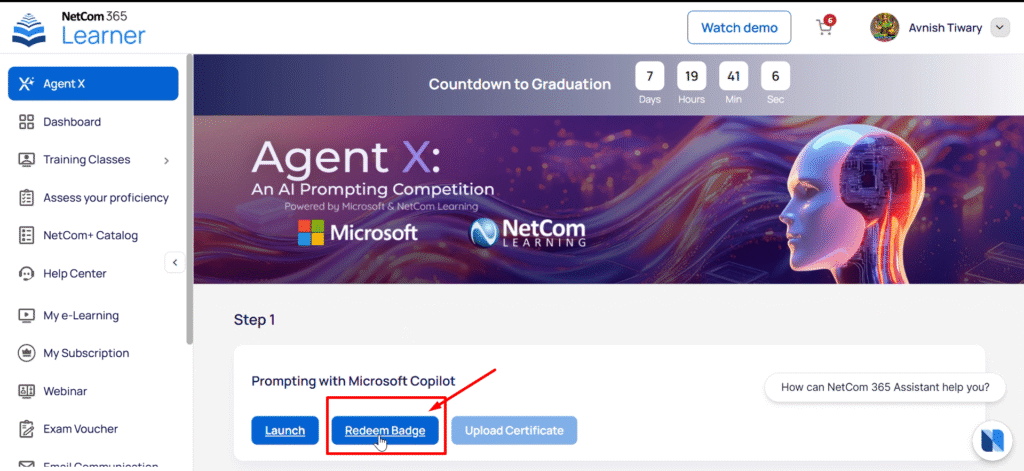Image resolution: width=1024 pixels, height=471 pixels.
Task: Click the NetCom+ Catalog list icon
Action: (x=26, y=235)
